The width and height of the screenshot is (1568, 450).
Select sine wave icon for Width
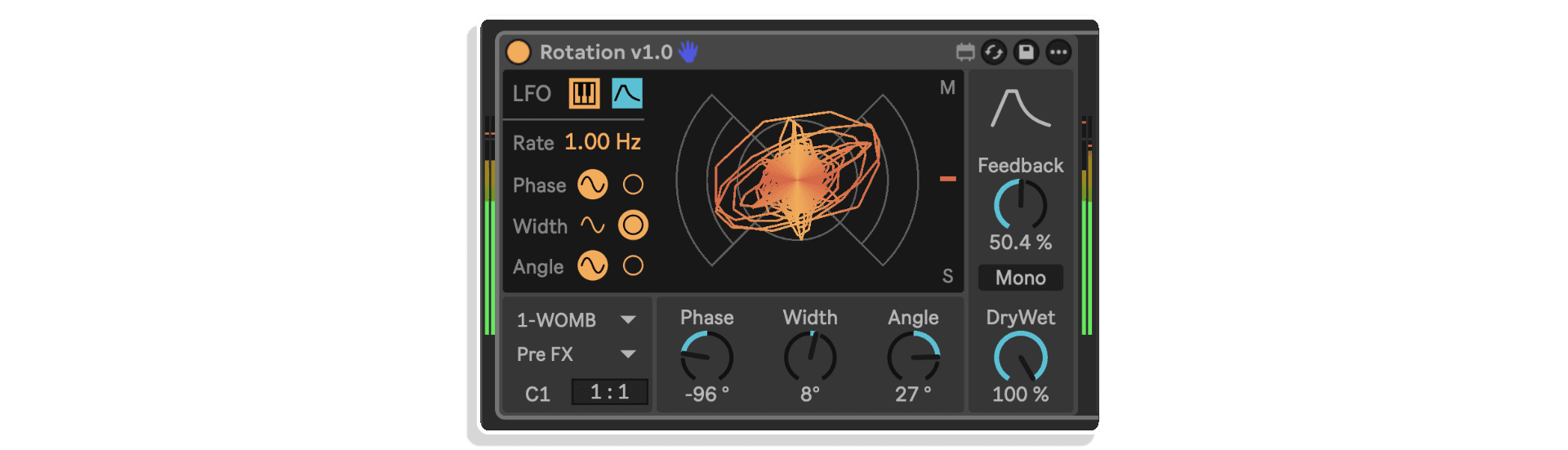point(593,225)
